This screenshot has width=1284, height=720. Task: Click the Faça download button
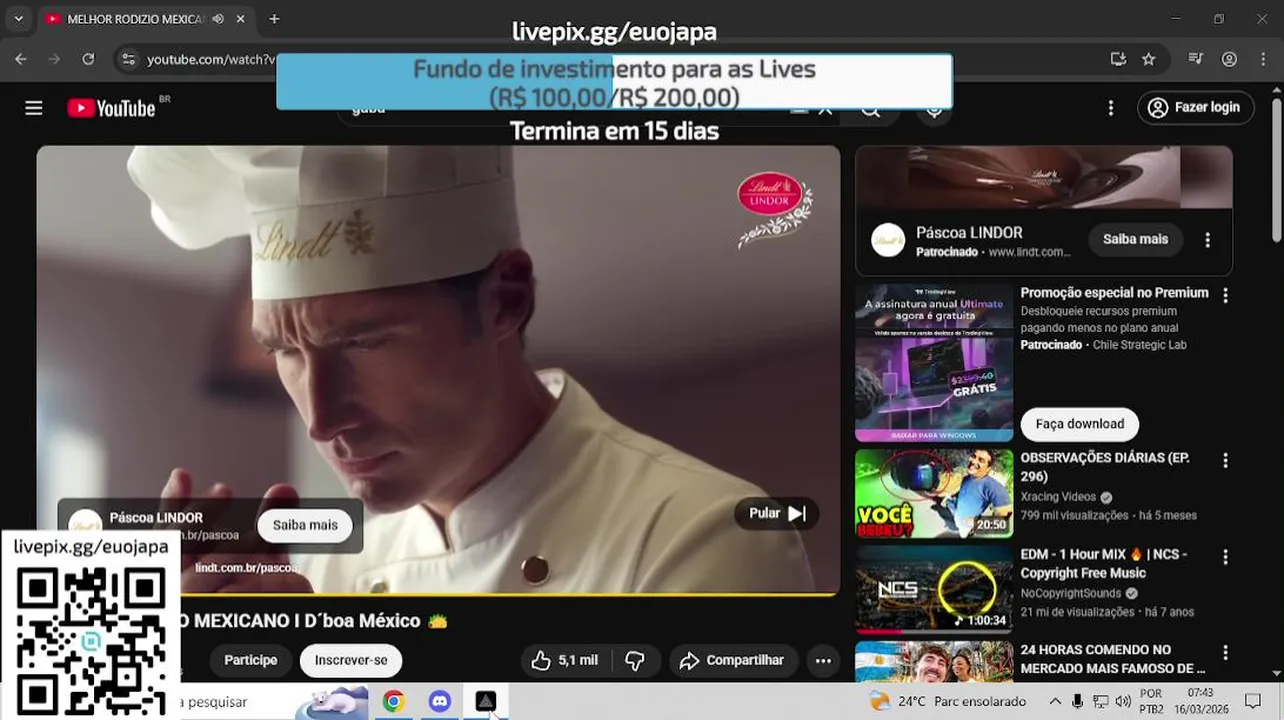1080,424
